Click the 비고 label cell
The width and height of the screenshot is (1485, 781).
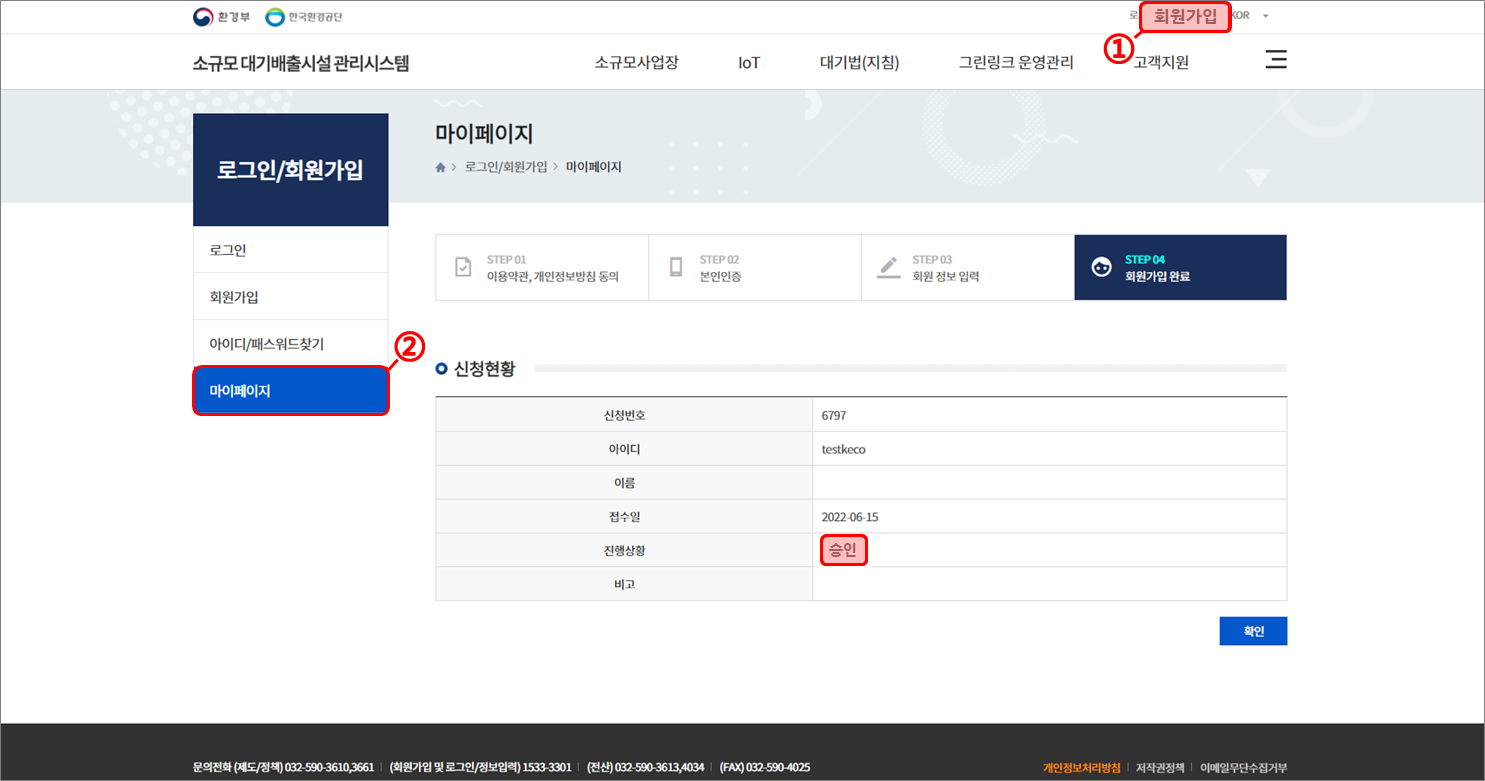pos(624,584)
